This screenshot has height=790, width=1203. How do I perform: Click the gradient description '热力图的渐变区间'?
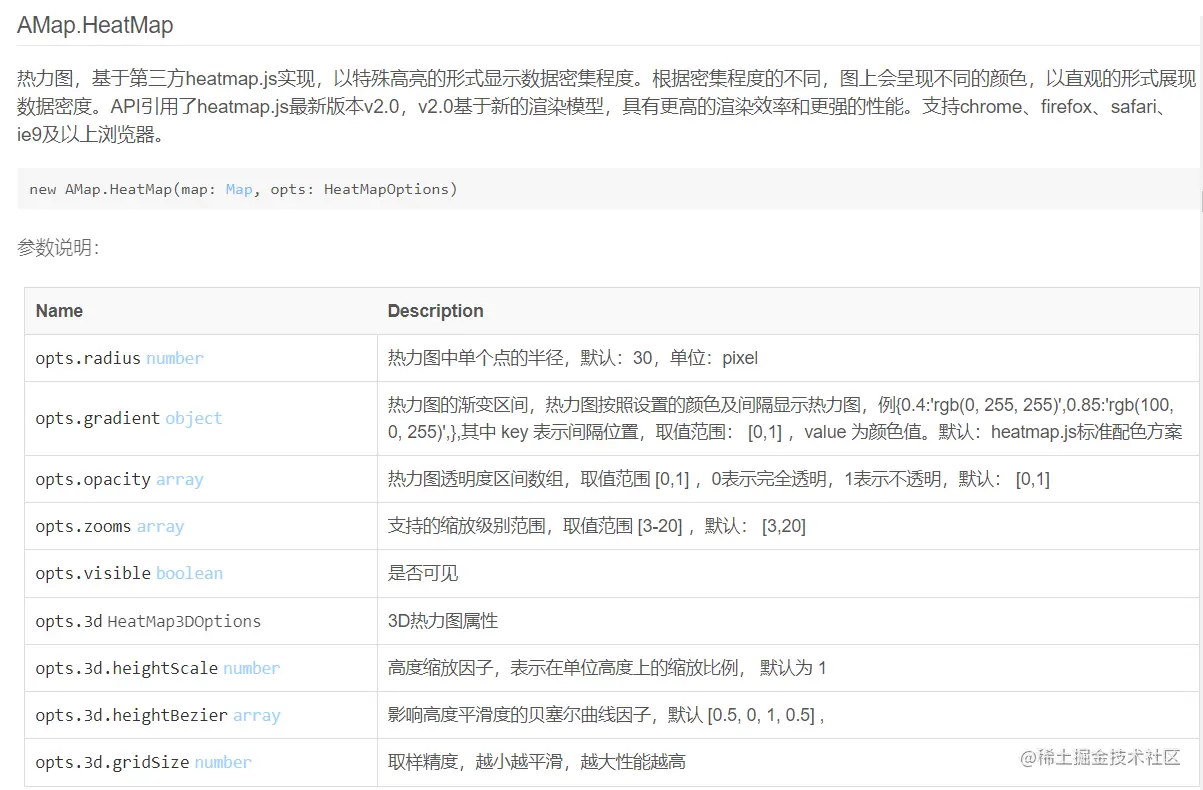[x=460, y=405]
